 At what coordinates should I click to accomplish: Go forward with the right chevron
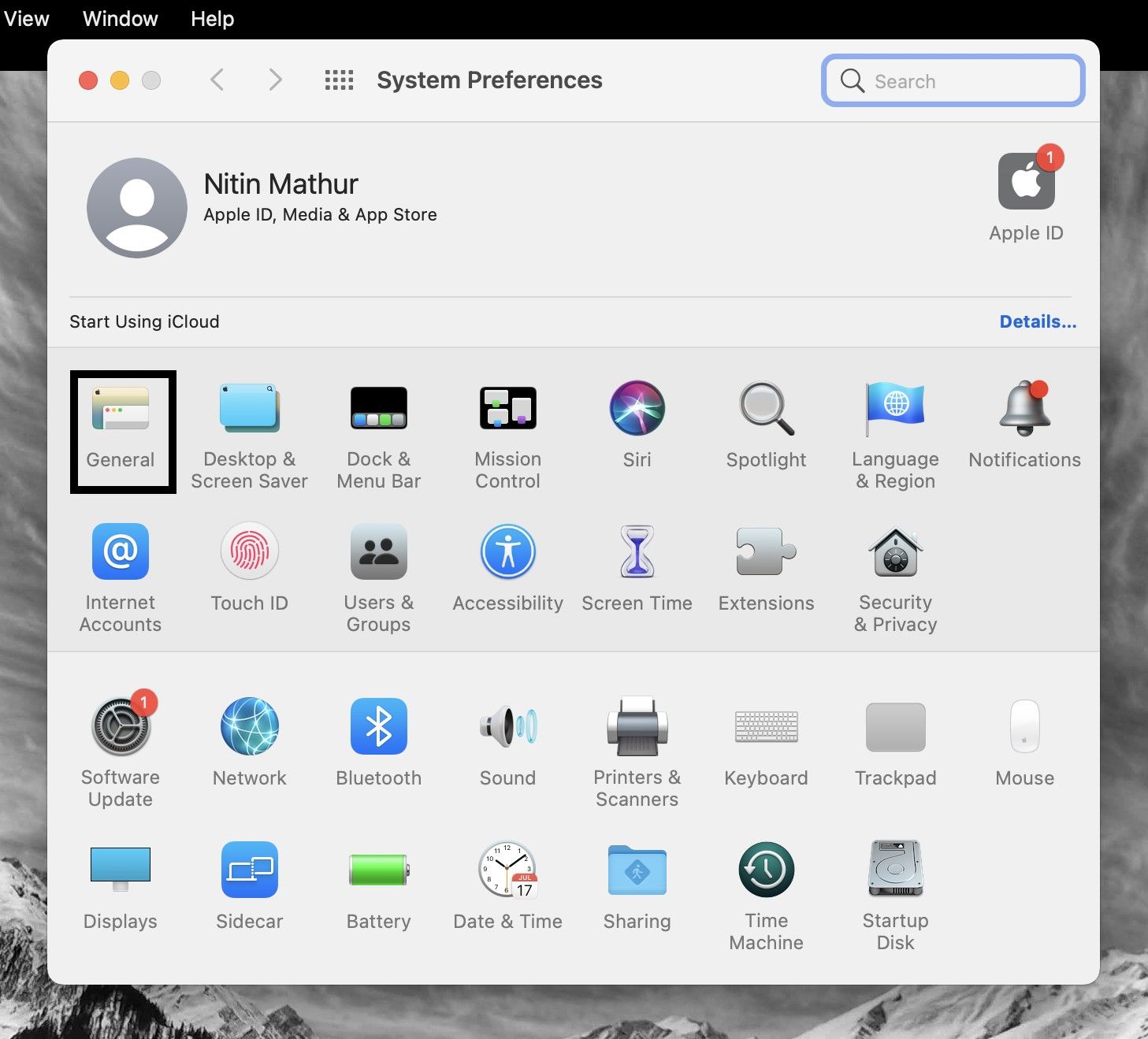(x=275, y=80)
